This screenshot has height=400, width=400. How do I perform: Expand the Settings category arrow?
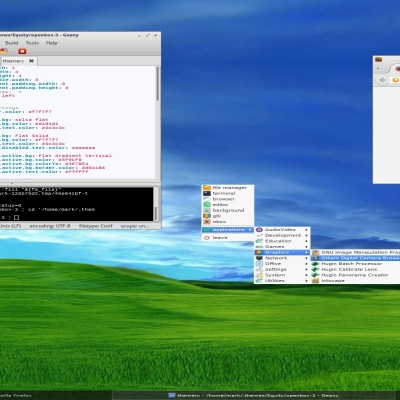306,269
